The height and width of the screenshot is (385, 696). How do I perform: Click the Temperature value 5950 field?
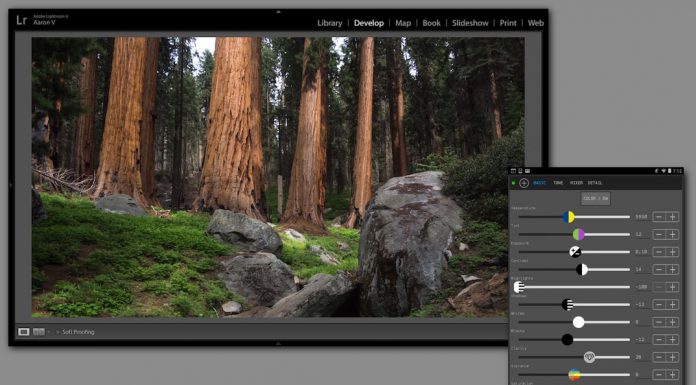(x=641, y=217)
